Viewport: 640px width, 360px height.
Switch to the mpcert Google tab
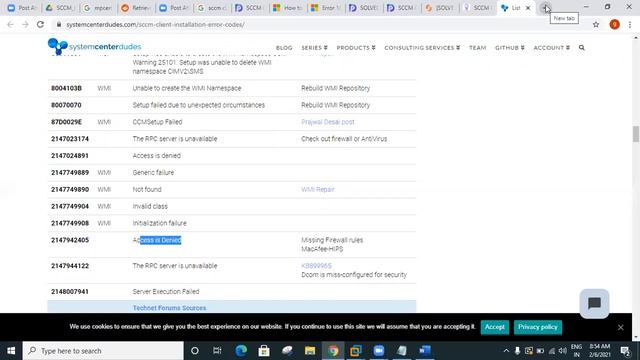(x=98, y=8)
